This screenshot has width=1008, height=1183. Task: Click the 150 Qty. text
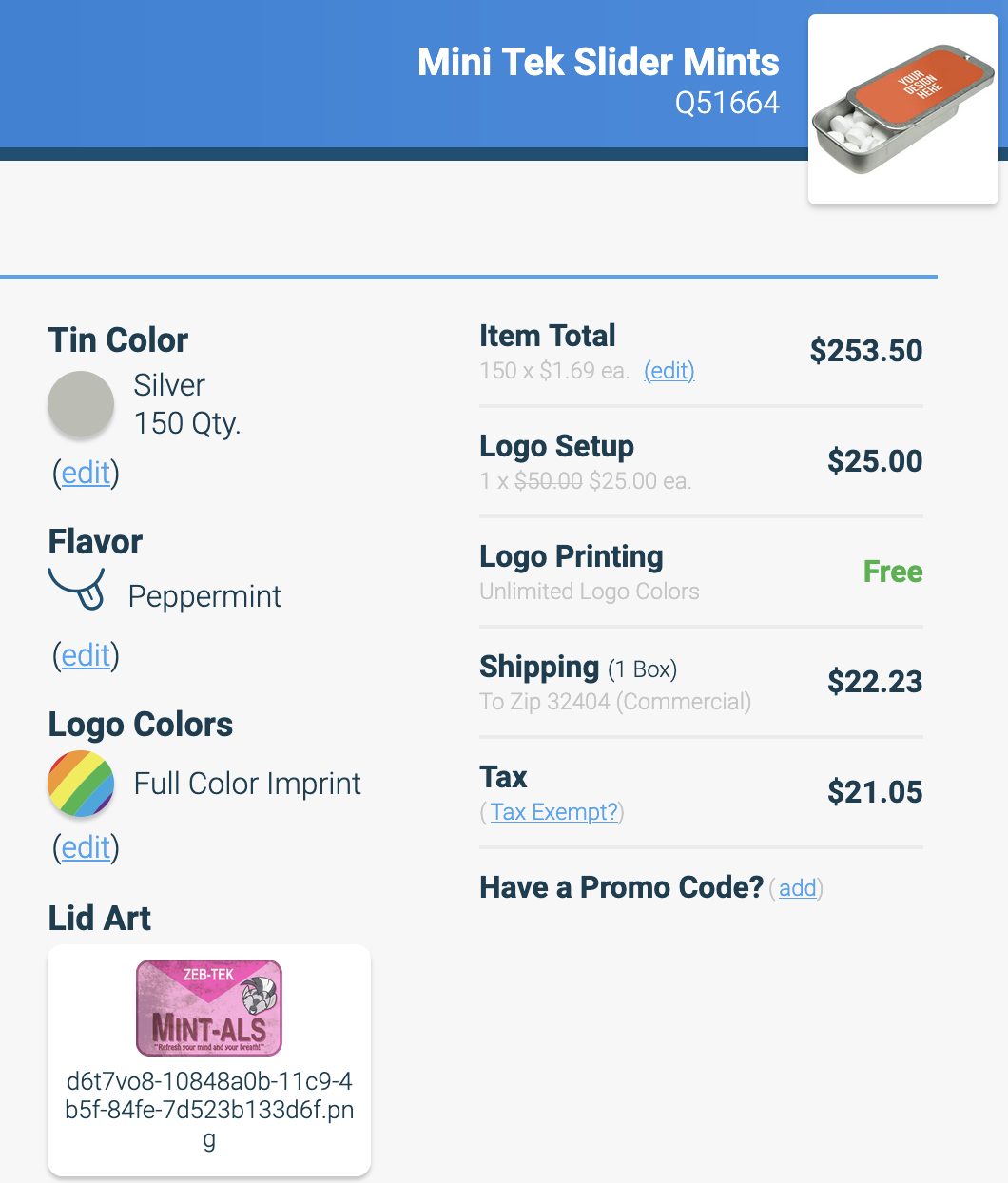[x=187, y=423]
